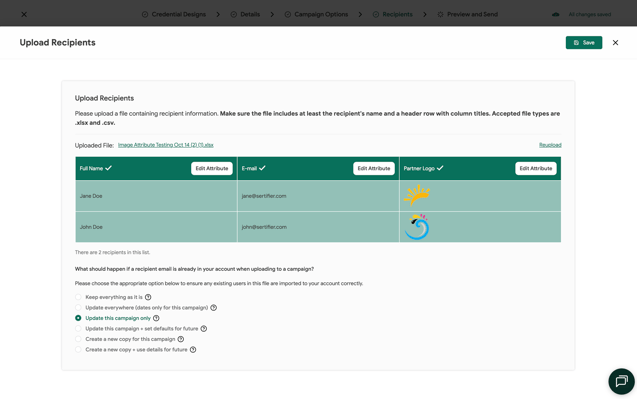Image resolution: width=637 pixels, height=399 pixels.
Task: Click the E-mail column checkmark icon
Action: (x=262, y=168)
